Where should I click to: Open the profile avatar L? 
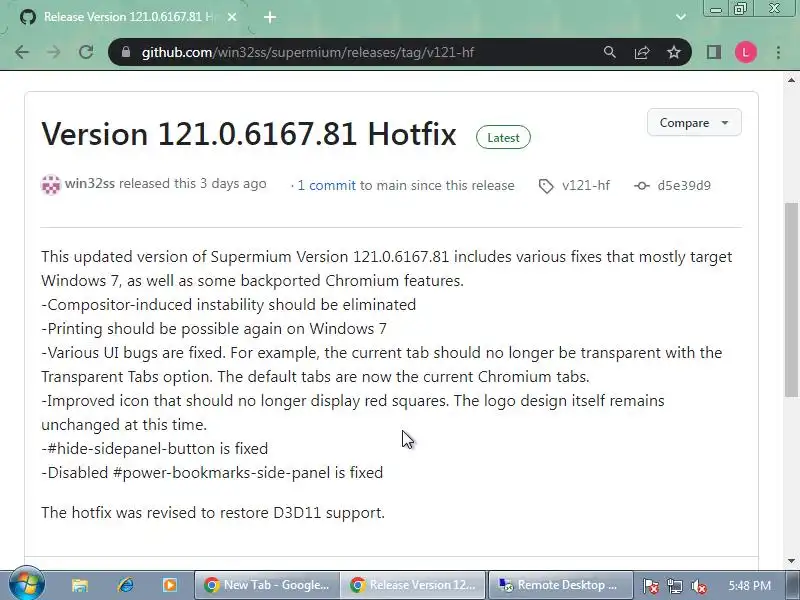tap(745, 52)
